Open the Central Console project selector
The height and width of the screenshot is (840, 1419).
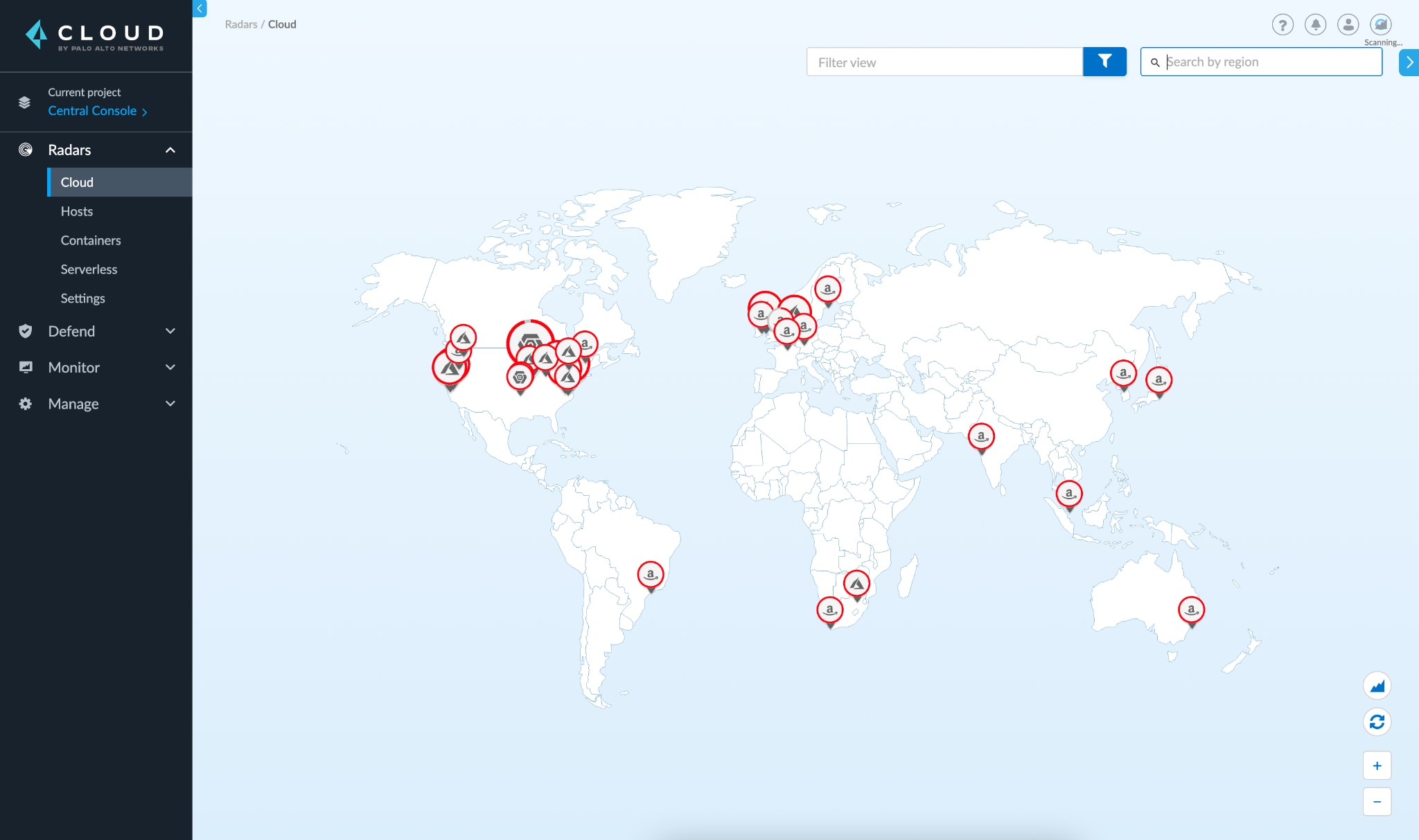[x=97, y=111]
